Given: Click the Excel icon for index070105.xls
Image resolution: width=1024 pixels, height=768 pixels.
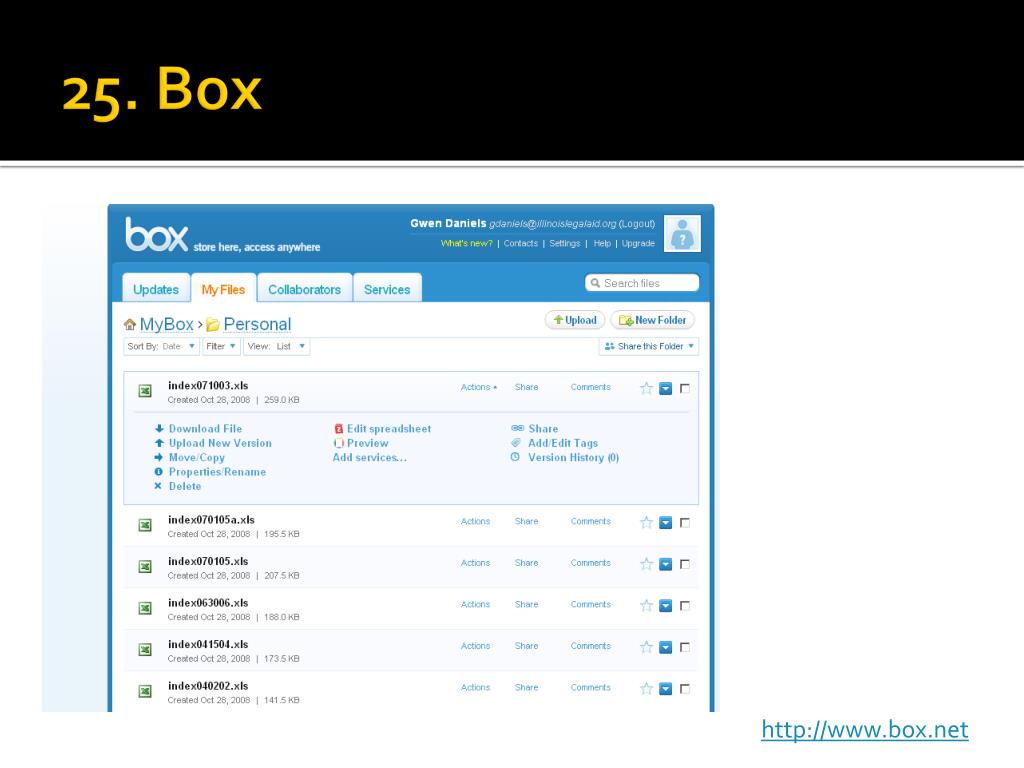Looking at the screenshot, I should pyautogui.click(x=145, y=567).
